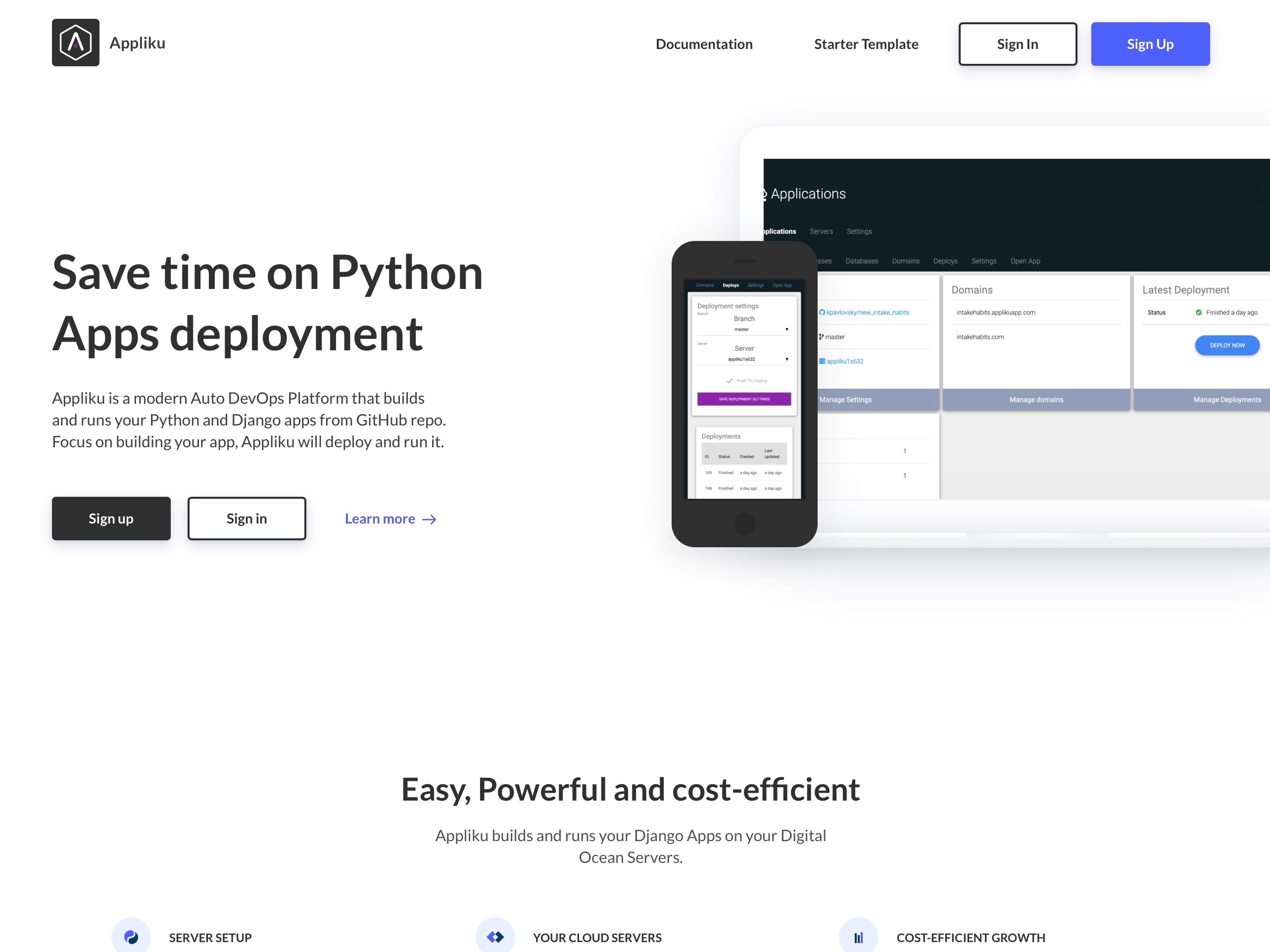Click the outlined Sign in hero button
This screenshot has height=952, width=1270.
pos(246,518)
